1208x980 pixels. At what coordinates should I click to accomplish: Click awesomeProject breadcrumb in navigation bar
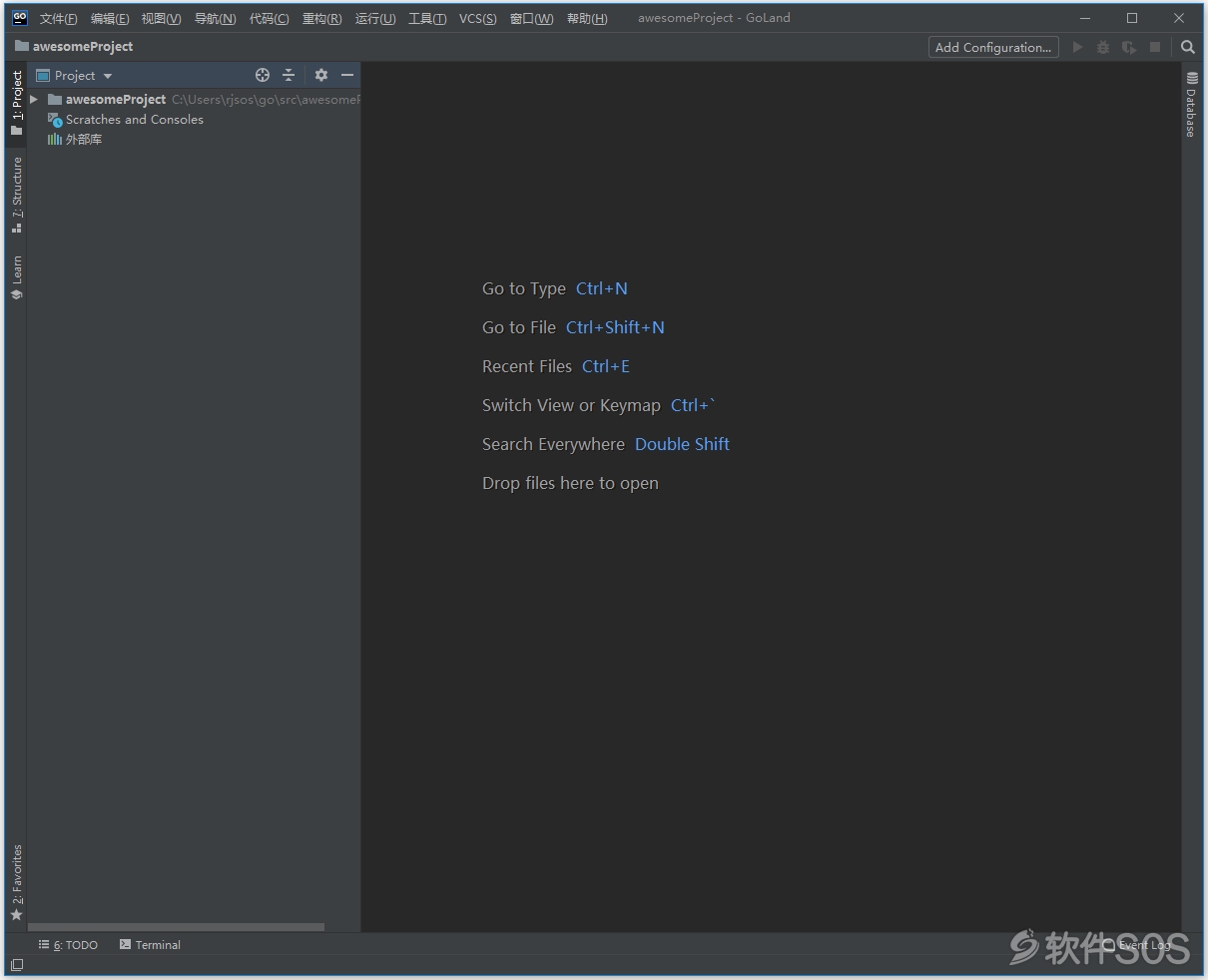pyautogui.click(x=74, y=46)
